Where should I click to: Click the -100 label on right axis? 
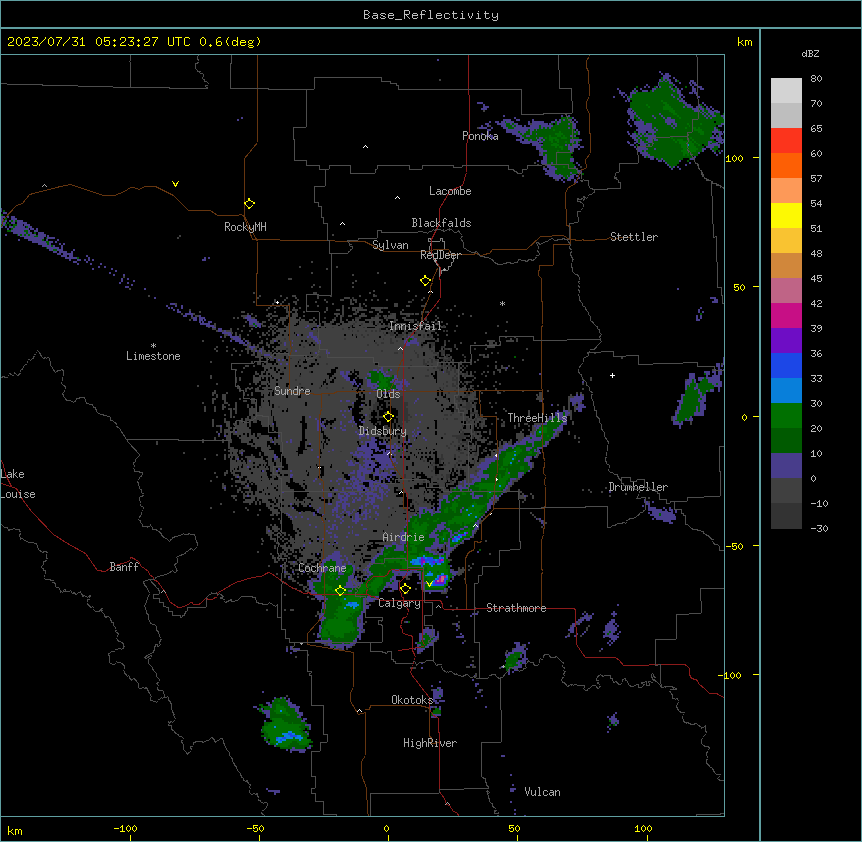point(731,675)
